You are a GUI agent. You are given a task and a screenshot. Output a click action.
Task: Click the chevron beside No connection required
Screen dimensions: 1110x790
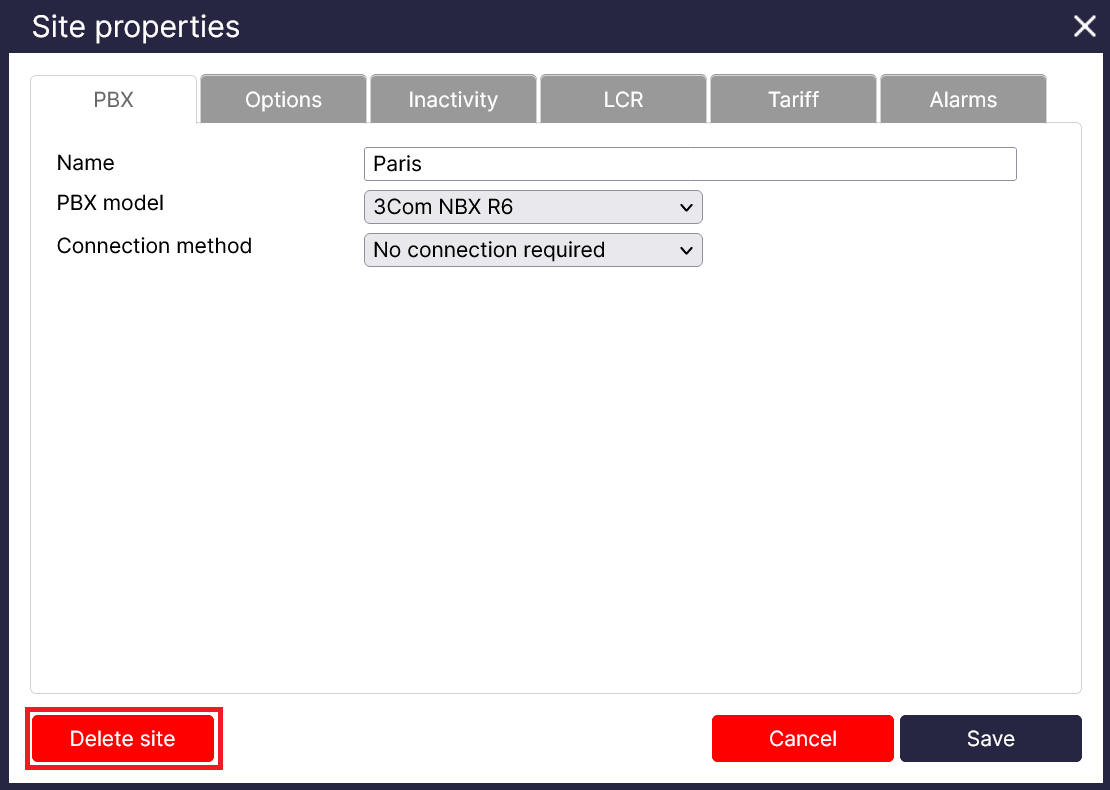686,250
